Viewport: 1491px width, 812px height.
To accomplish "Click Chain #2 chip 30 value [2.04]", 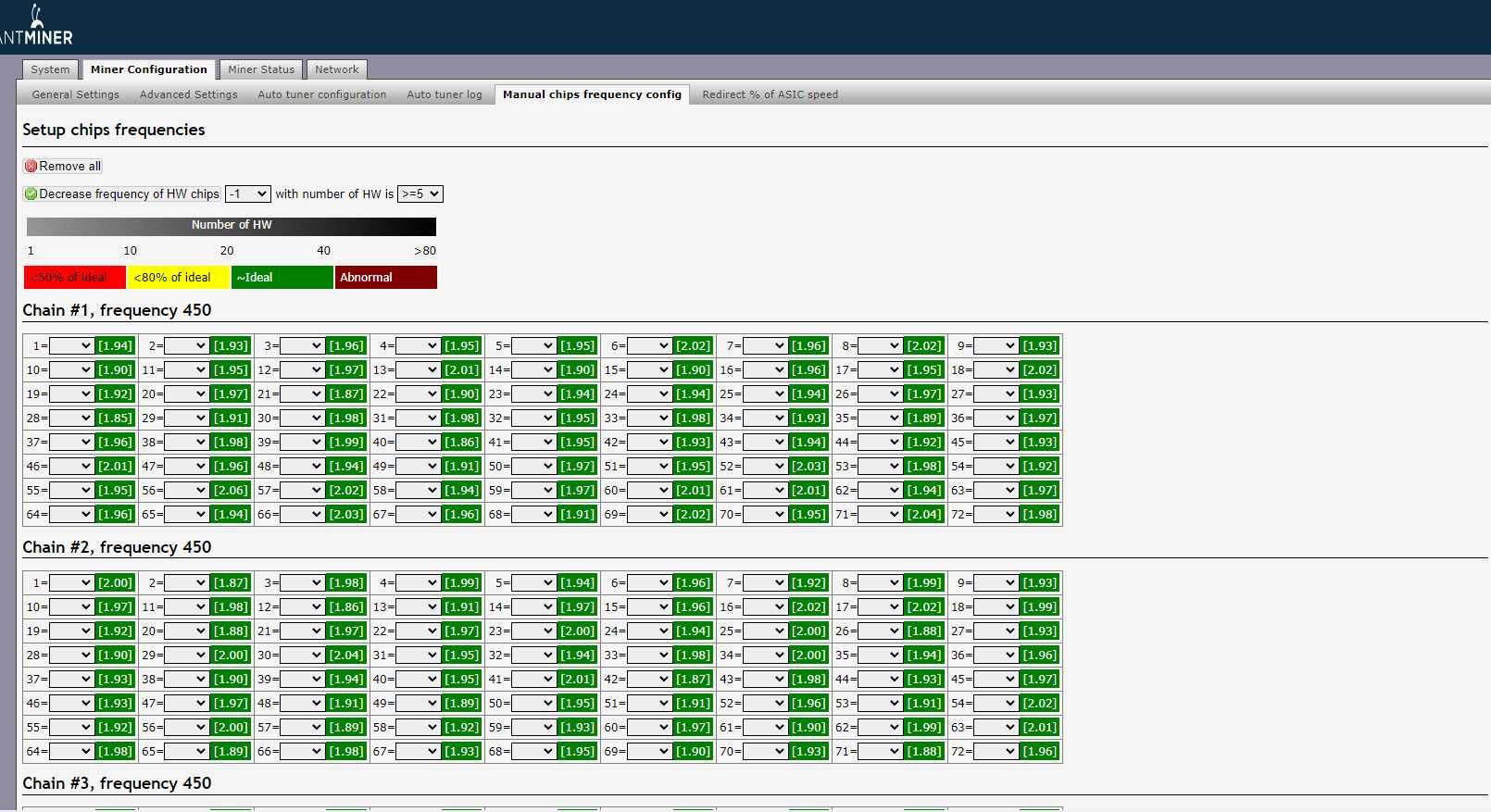I will click(x=346, y=656).
